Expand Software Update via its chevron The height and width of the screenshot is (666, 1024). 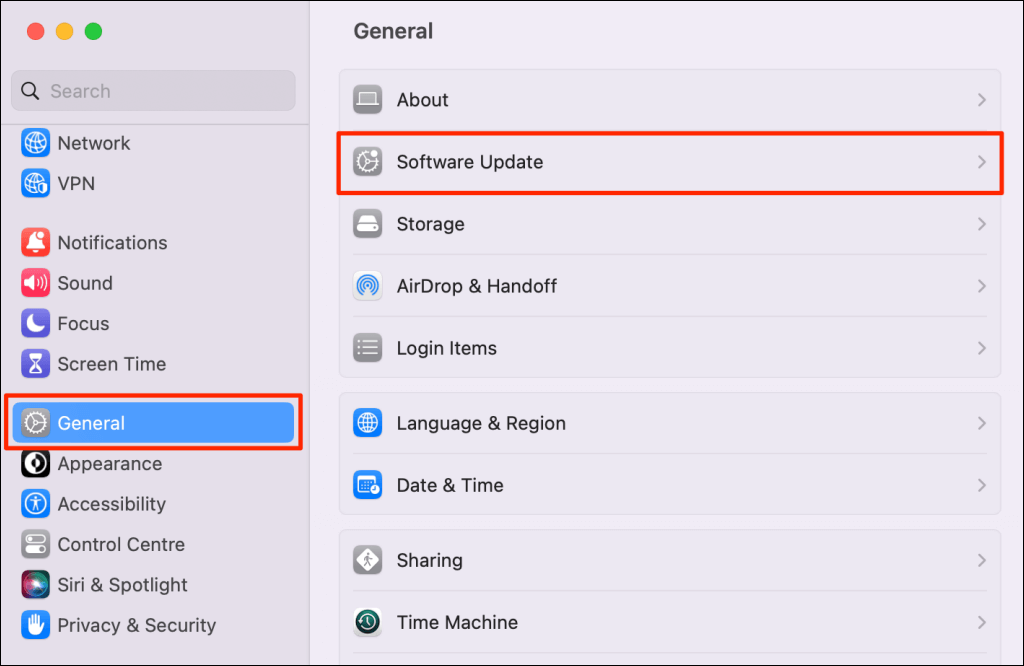point(982,162)
